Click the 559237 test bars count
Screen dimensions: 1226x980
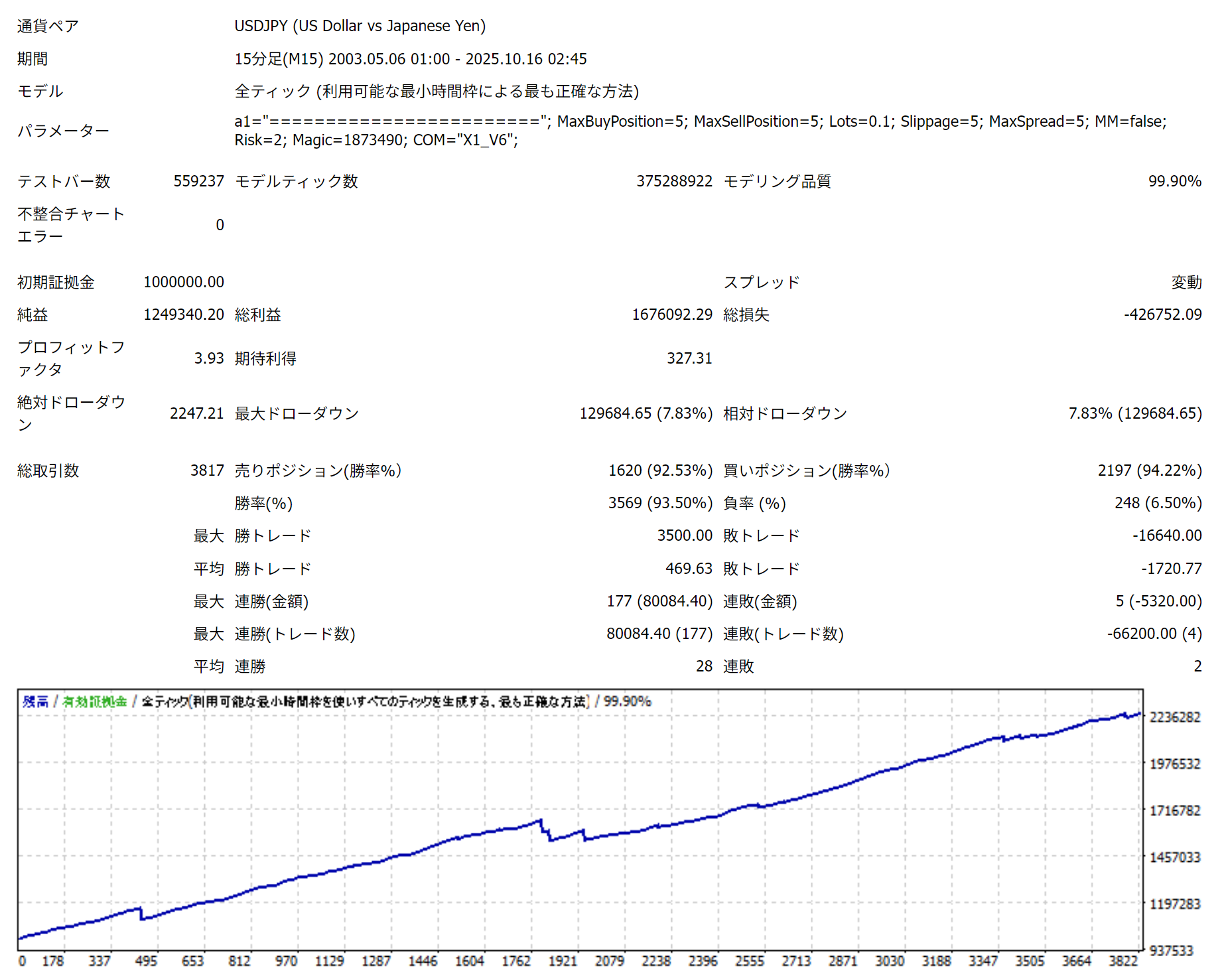coord(198,181)
